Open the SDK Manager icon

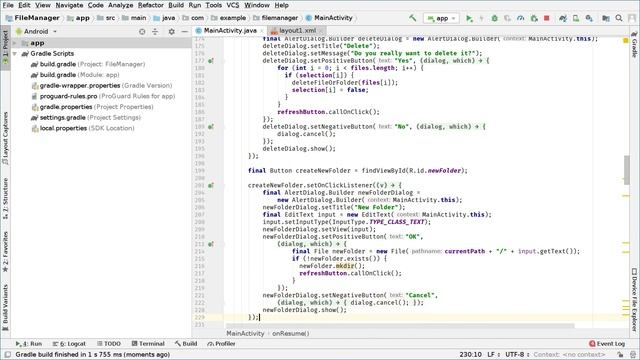point(589,18)
